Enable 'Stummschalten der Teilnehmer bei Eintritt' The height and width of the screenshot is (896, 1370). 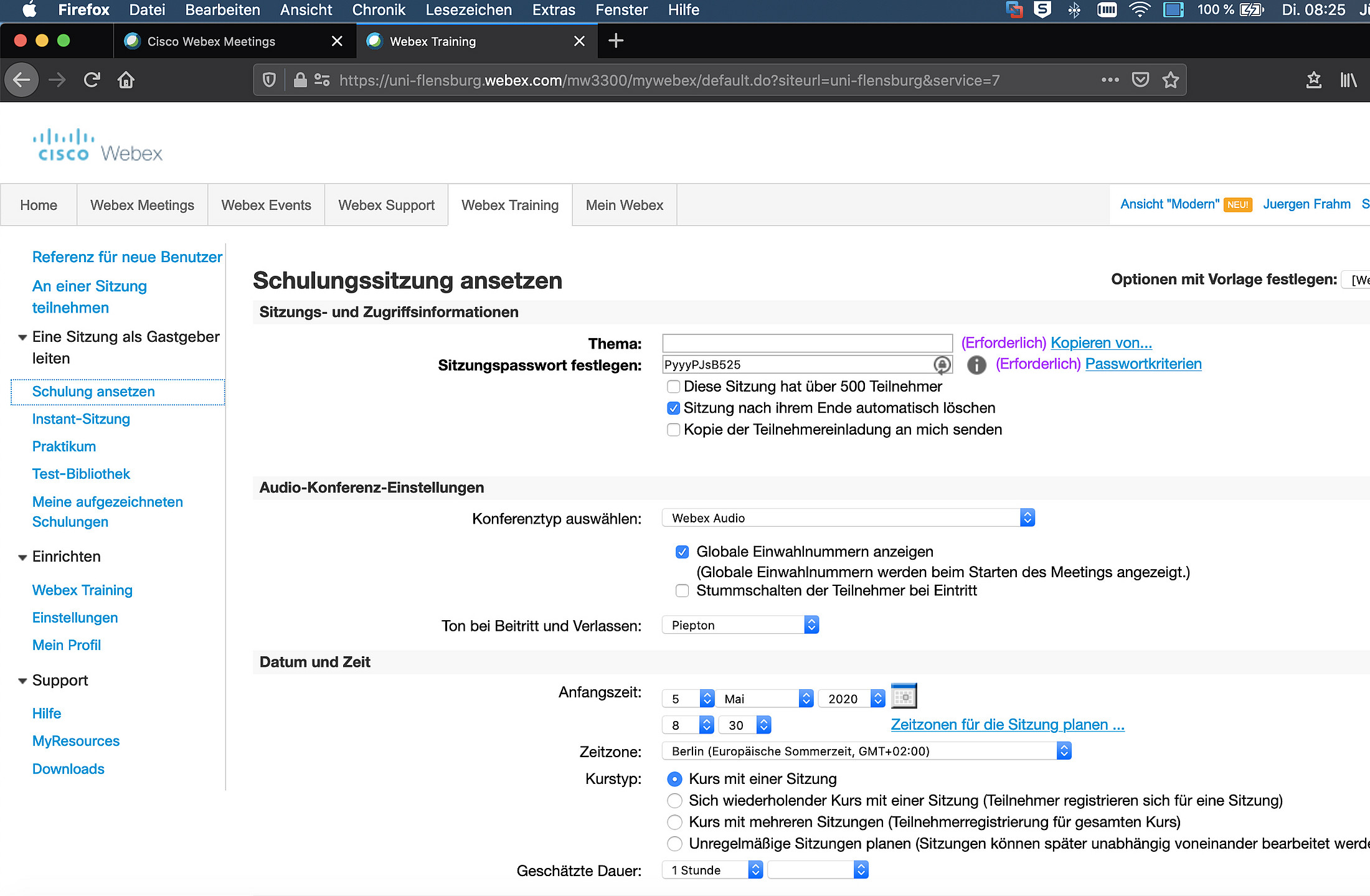[x=682, y=591]
